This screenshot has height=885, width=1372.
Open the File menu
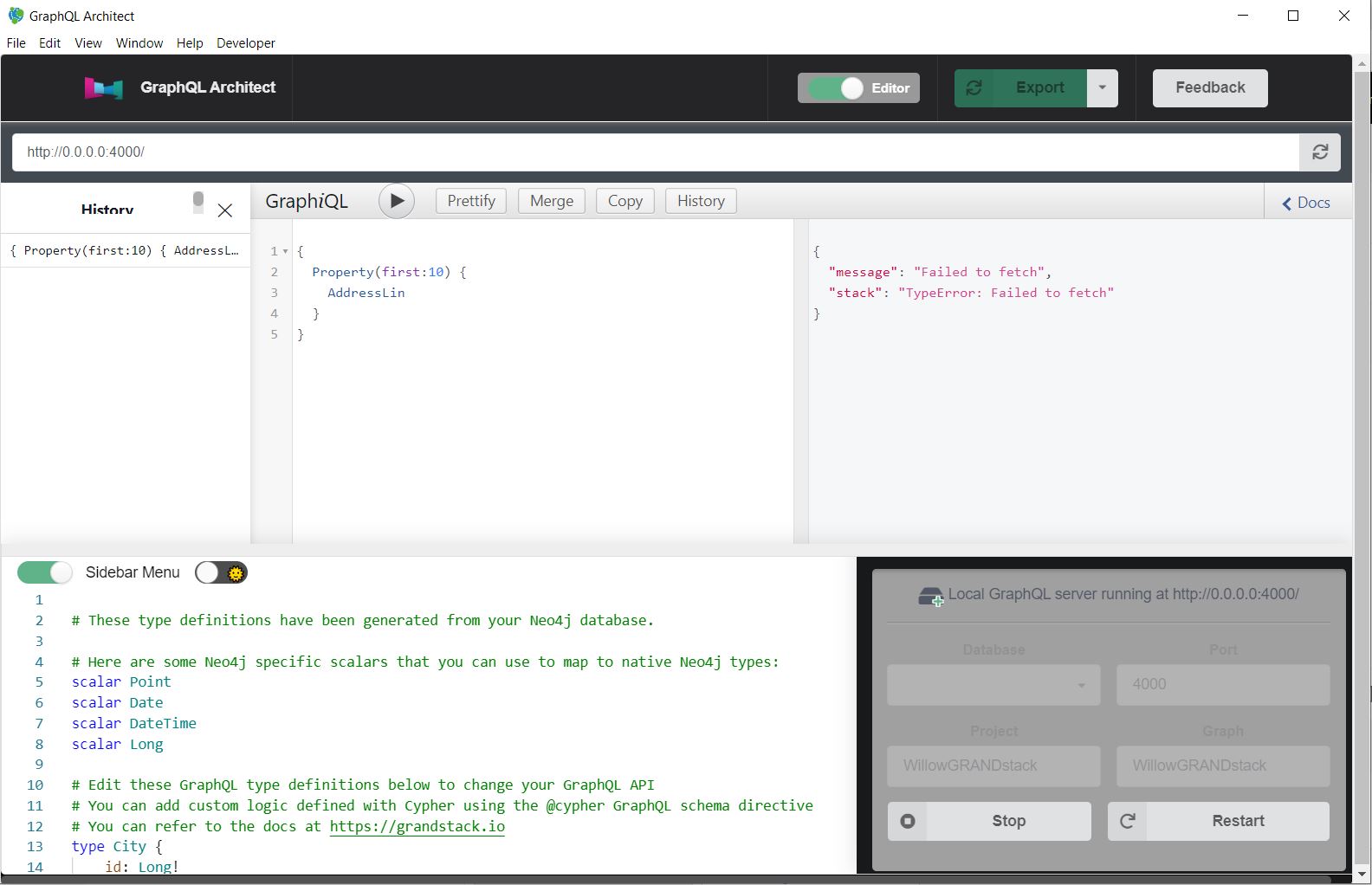point(16,43)
